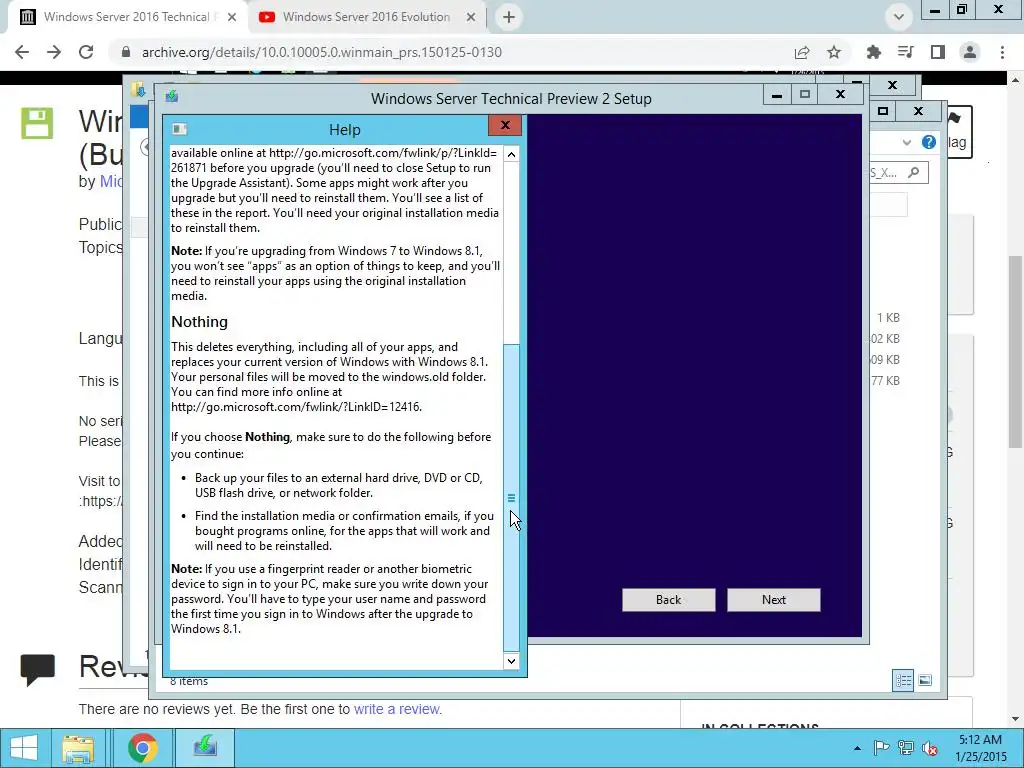Click the Help dialog title icon
Viewport: 1024px width, 768px height.
(x=180, y=129)
